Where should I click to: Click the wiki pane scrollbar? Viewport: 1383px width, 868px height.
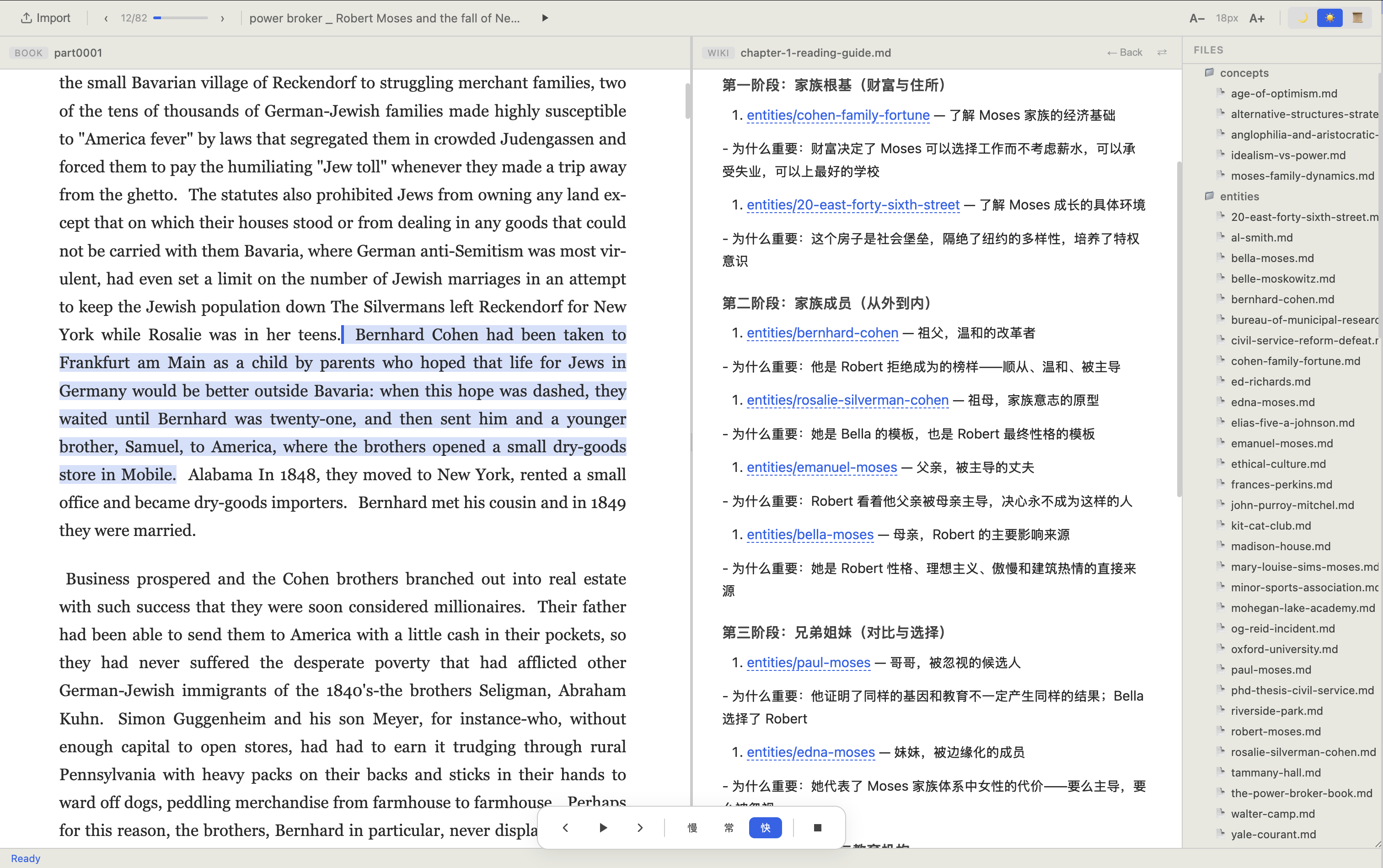(x=1179, y=329)
